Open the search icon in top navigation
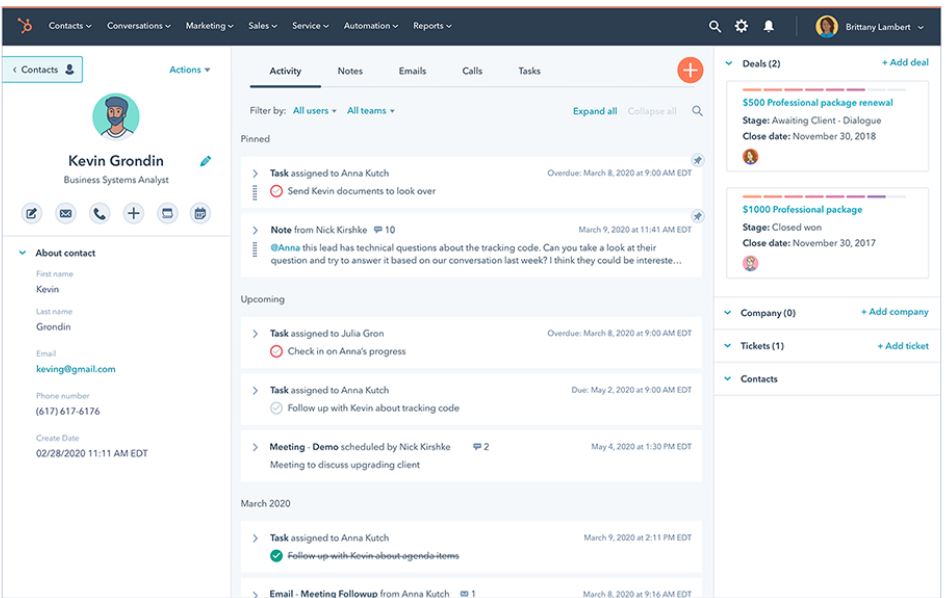 714,26
